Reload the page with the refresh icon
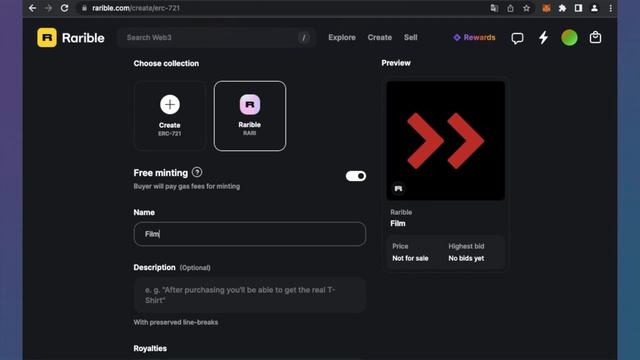 click(x=64, y=8)
